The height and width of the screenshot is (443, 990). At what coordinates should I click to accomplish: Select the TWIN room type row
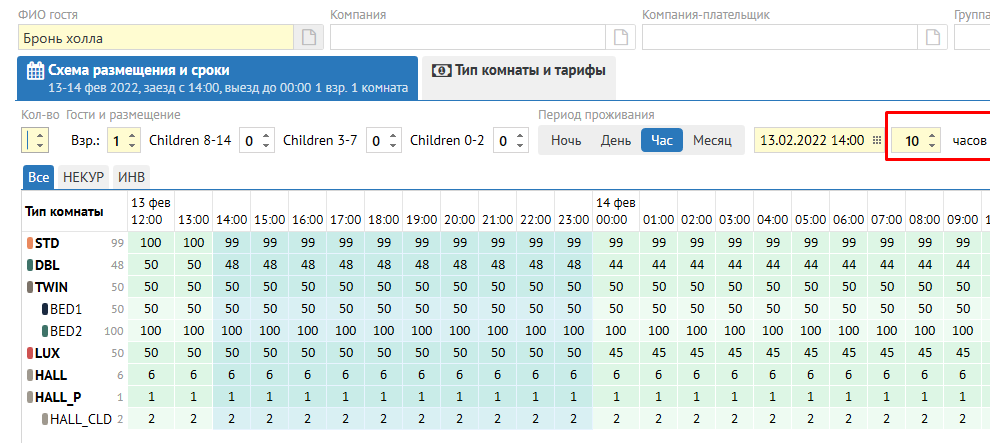click(x=51, y=287)
